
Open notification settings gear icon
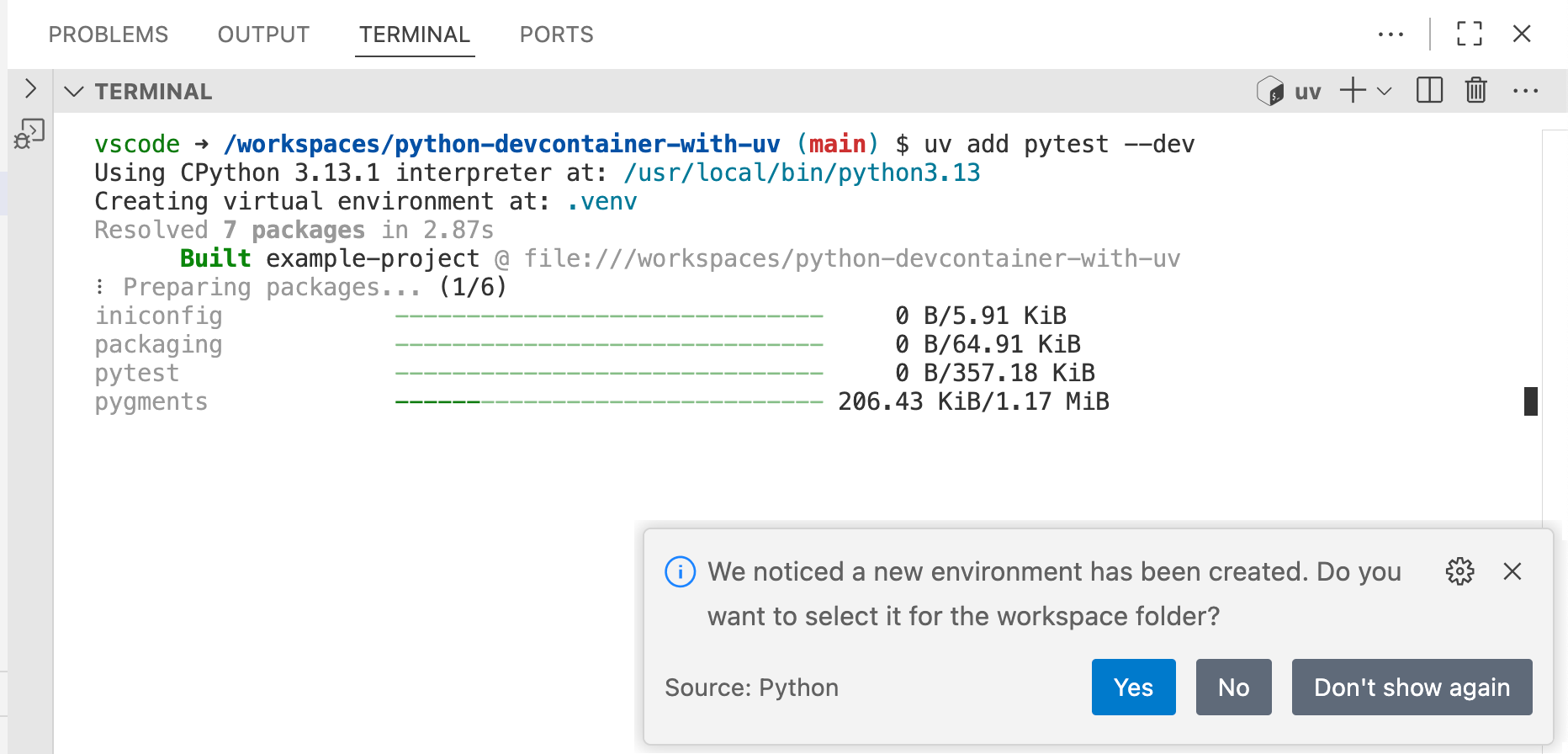[x=1459, y=571]
